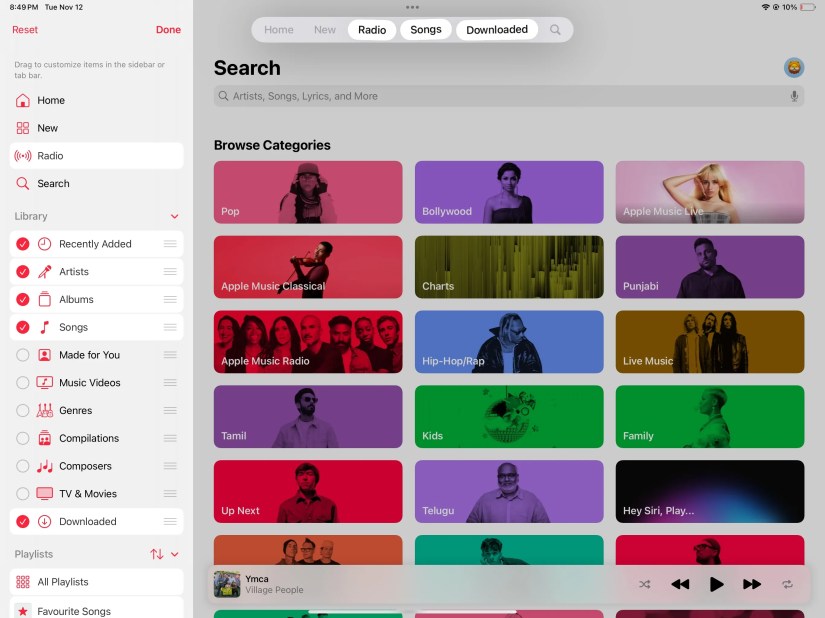This screenshot has height=618, width=825.
Task: Open the Playlists sort arrows menu
Action: click(x=156, y=554)
